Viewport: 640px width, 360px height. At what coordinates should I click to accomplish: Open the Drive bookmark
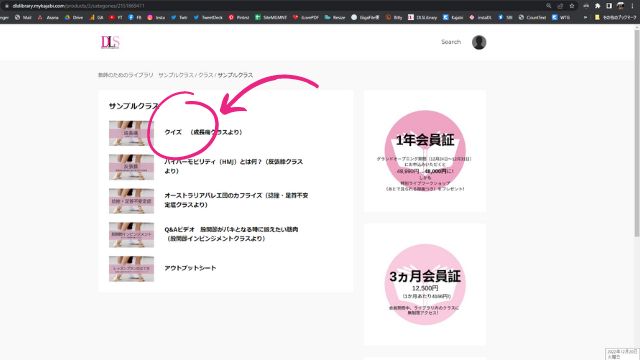(x=74, y=18)
